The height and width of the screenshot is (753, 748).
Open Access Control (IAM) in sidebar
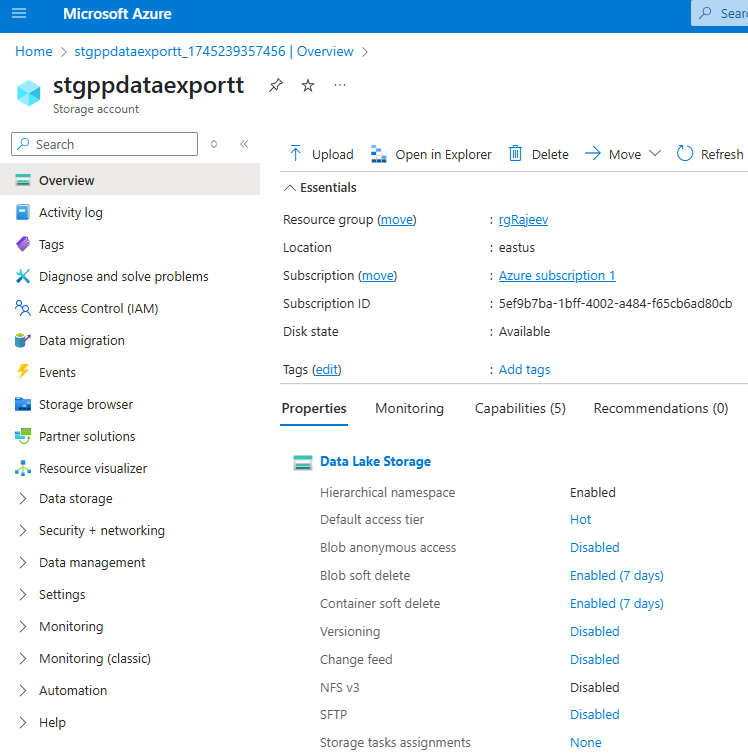(98, 309)
